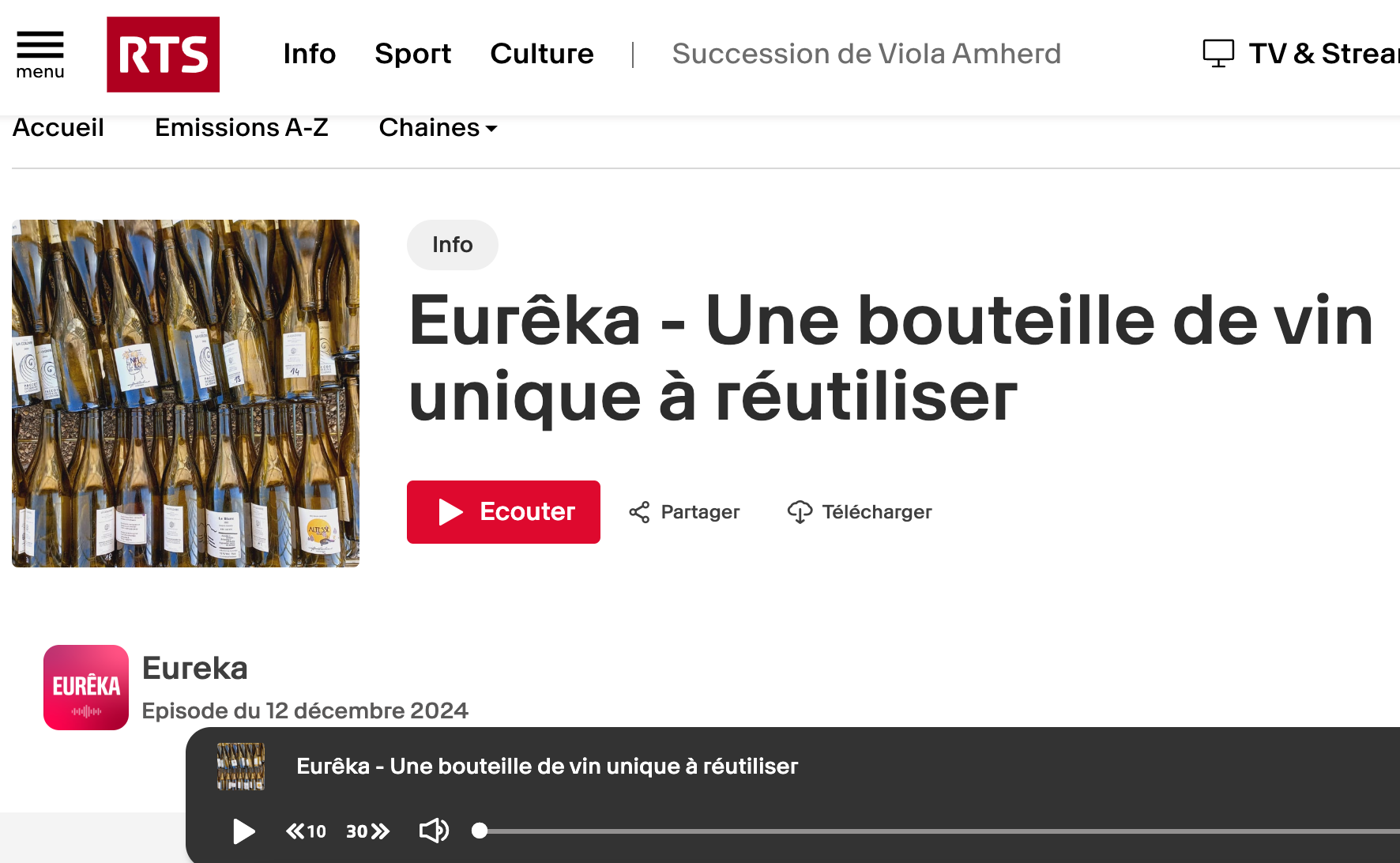Expand the Chaines dropdown
The width and height of the screenshot is (1400, 863).
[x=438, y=127]
